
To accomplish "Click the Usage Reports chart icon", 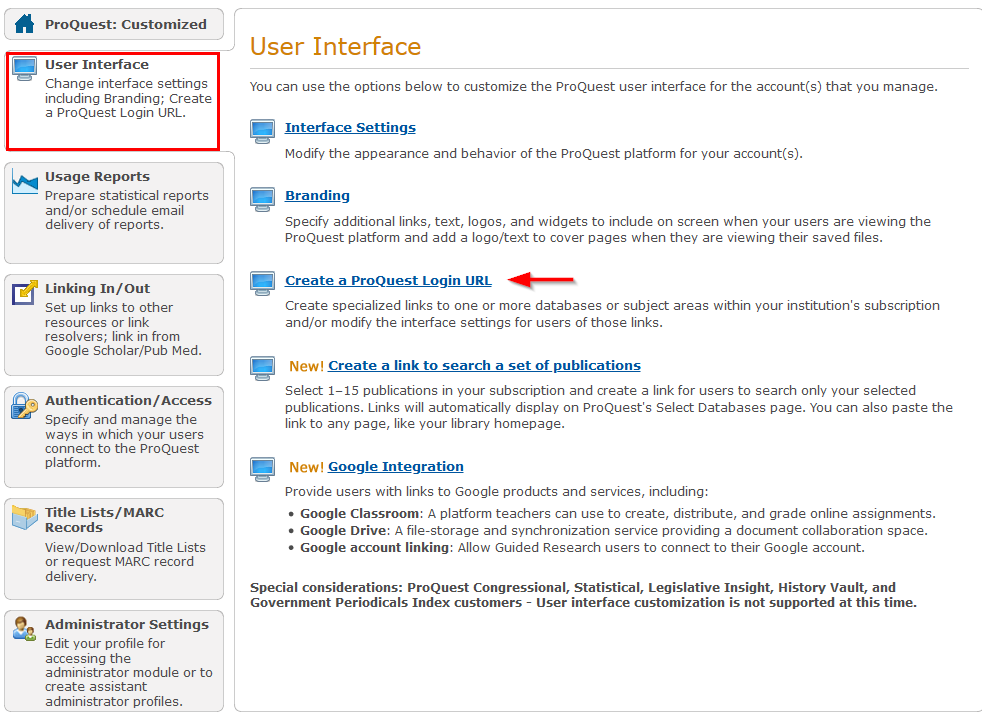I will point(24,182).
